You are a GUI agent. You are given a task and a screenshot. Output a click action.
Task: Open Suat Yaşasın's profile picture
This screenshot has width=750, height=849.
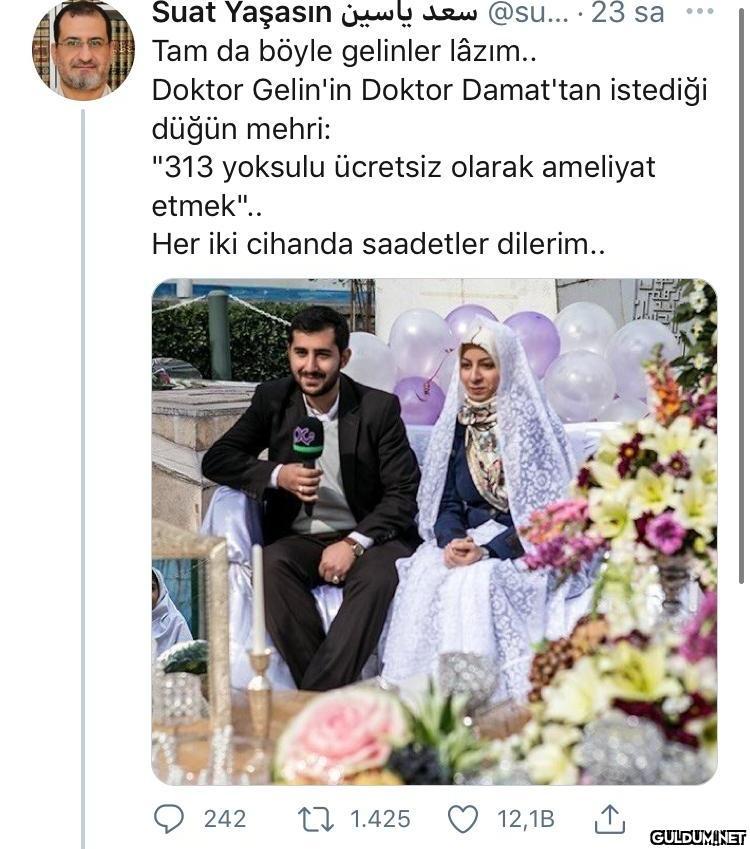(84, 50)
